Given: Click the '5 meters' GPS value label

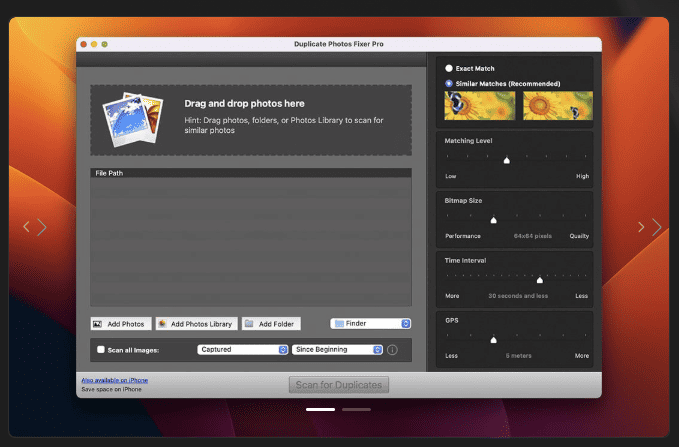Looking at the screenshot, I should coord(518,356).
